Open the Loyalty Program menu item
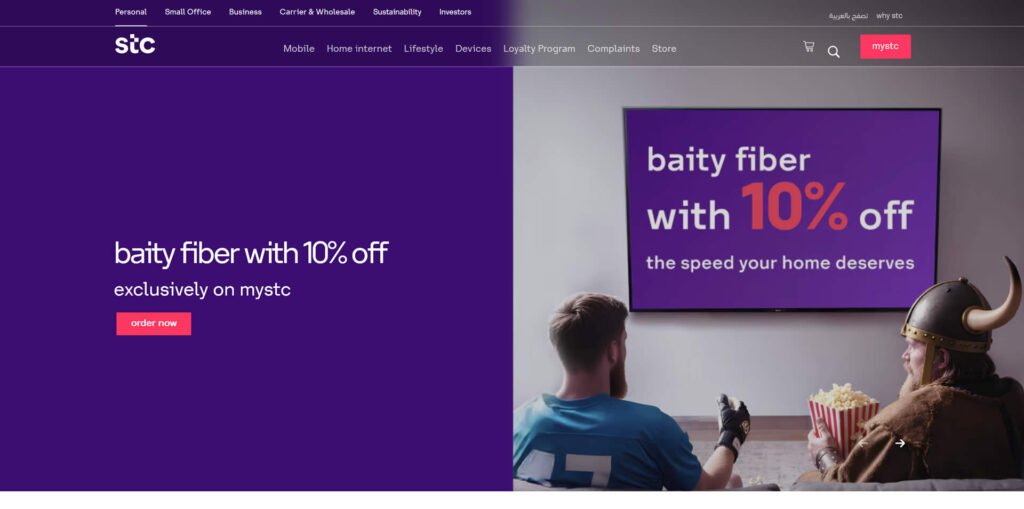1024x509 pixels. tap(539, 49)
